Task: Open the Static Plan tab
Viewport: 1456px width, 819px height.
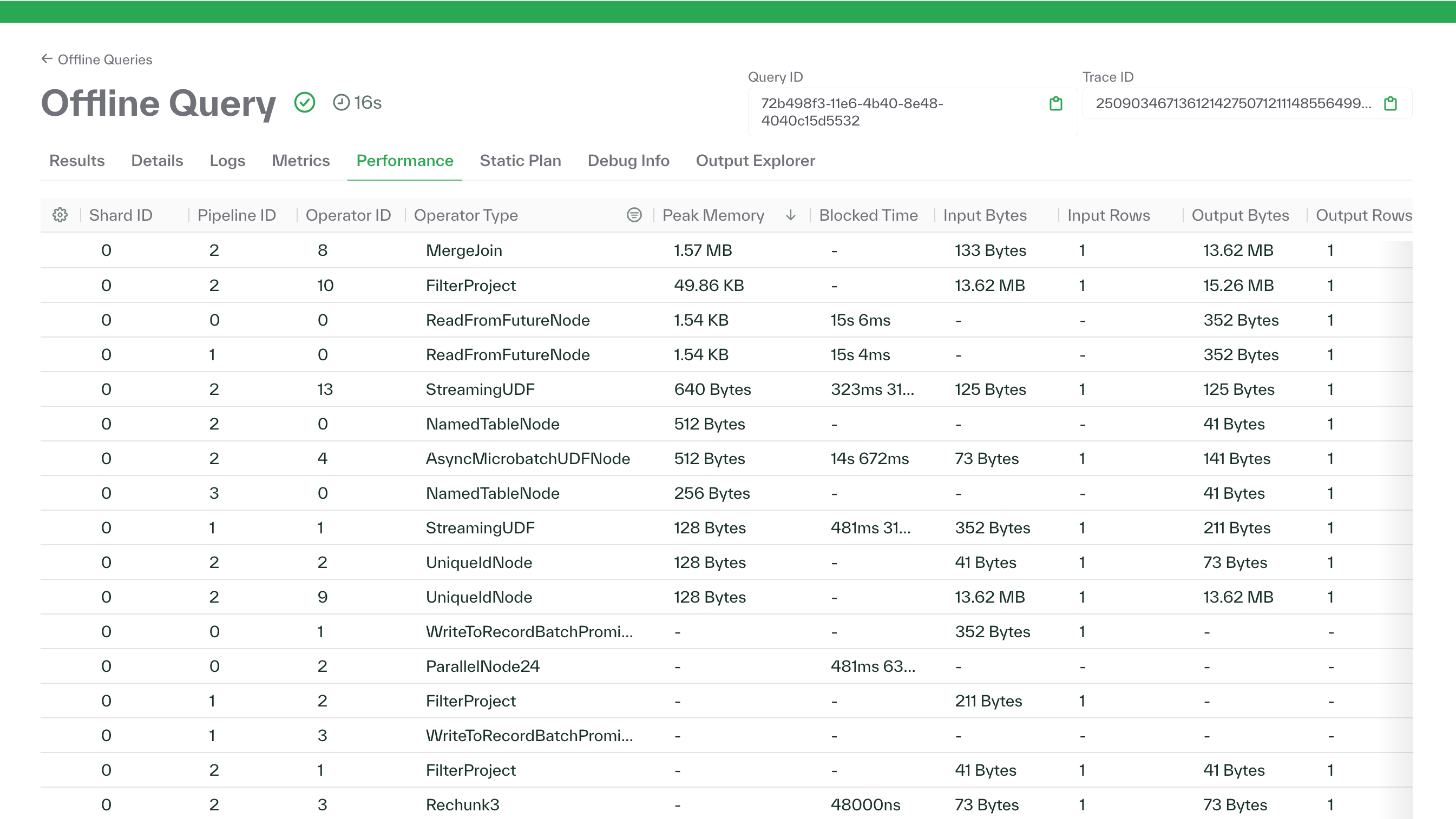Action: (x=520, y=161)
